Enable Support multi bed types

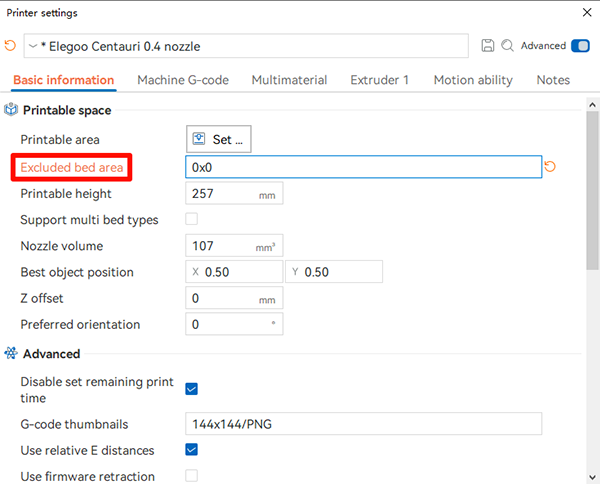pos(192,220)
